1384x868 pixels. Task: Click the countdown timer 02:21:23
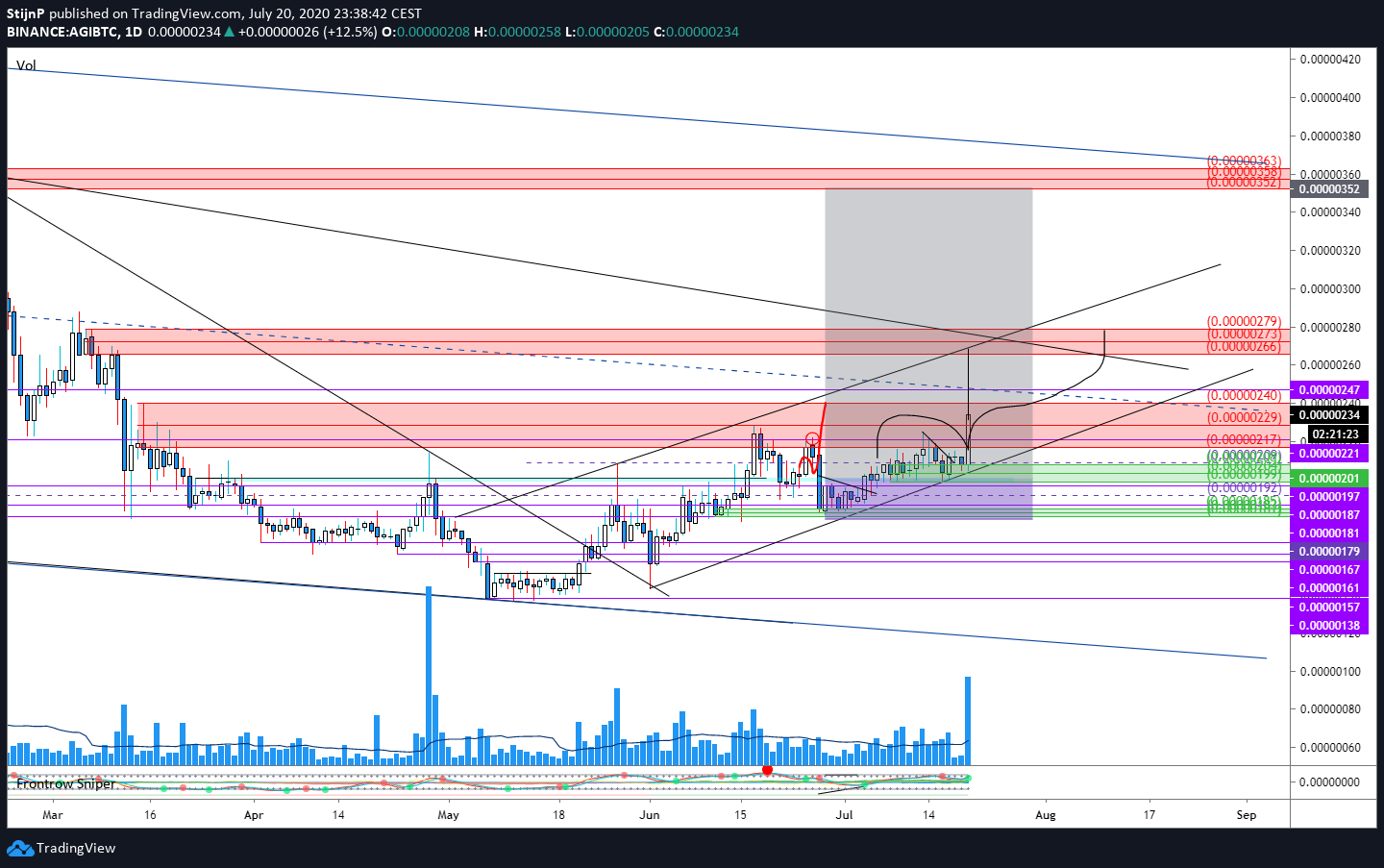tap(1335, 434)
